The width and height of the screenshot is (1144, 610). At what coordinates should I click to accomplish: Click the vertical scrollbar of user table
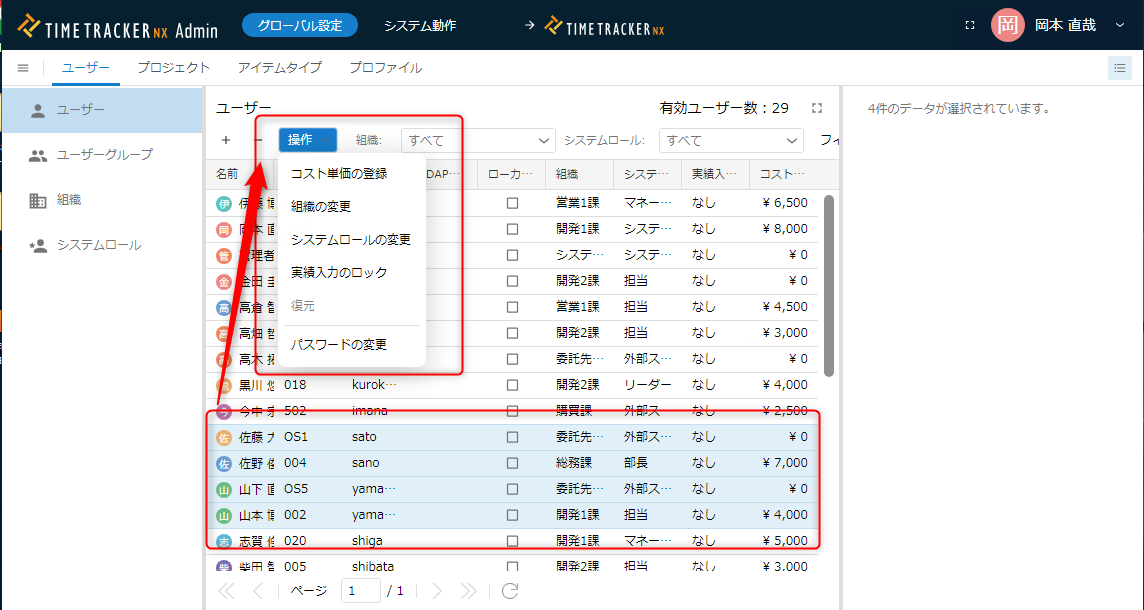828,285
